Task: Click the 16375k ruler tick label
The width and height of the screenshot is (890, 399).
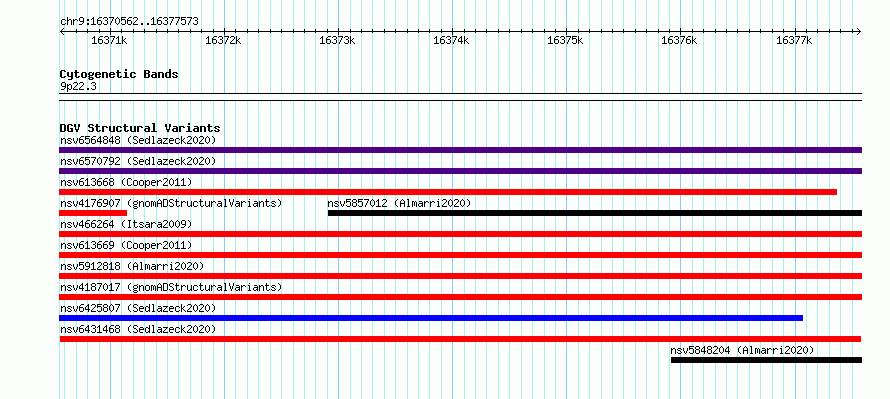Action: click(x=565, y=40)
